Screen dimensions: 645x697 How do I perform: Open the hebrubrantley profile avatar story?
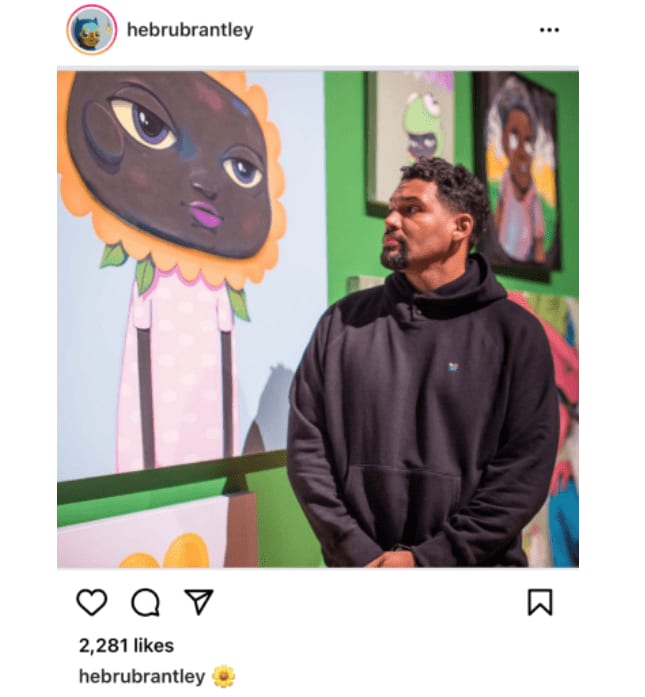(92, 30)
